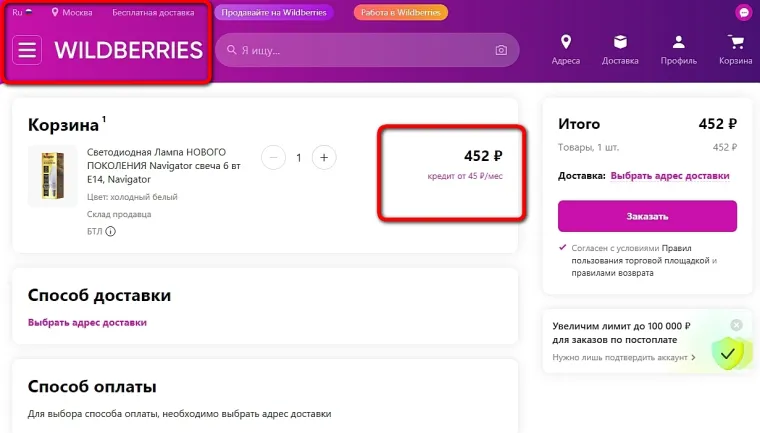The height and width of the screenshot is (433, 760).
Task: Click the Я ищу search field
Action: 360,50
